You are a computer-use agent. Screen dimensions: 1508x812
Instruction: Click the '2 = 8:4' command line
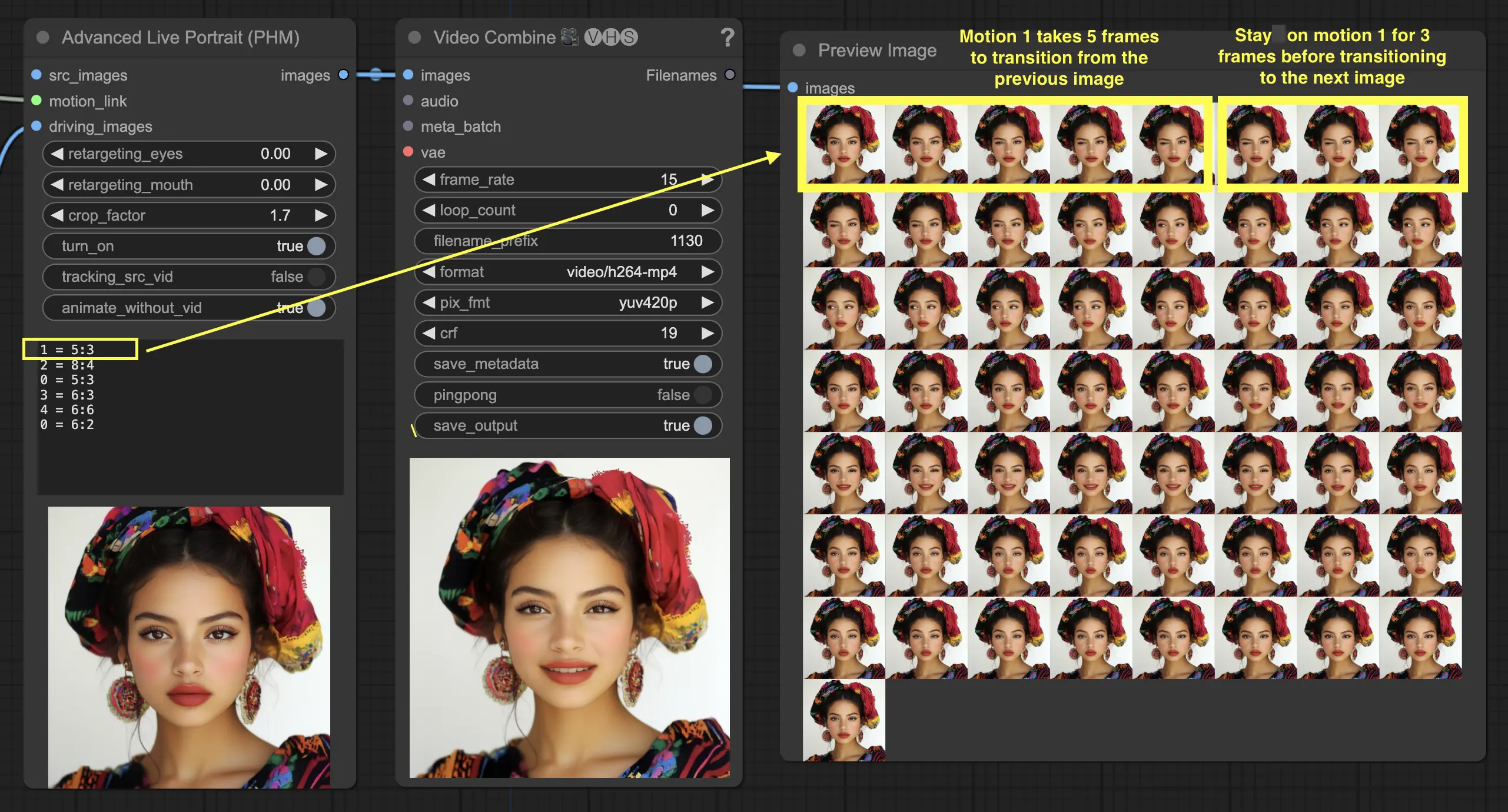(x=67, y=365)
